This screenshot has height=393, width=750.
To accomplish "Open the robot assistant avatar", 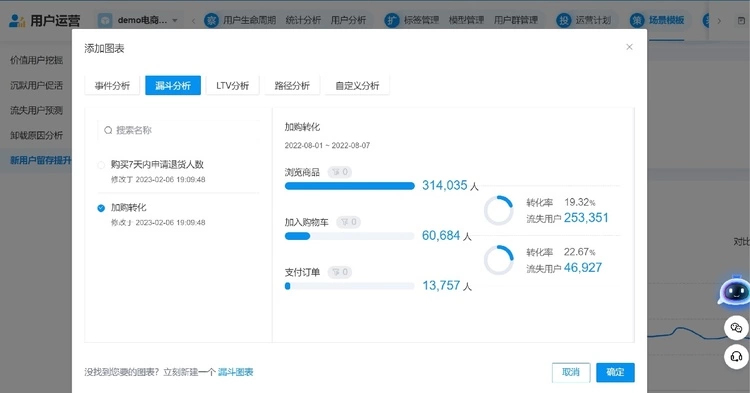I will click(734, 290).
